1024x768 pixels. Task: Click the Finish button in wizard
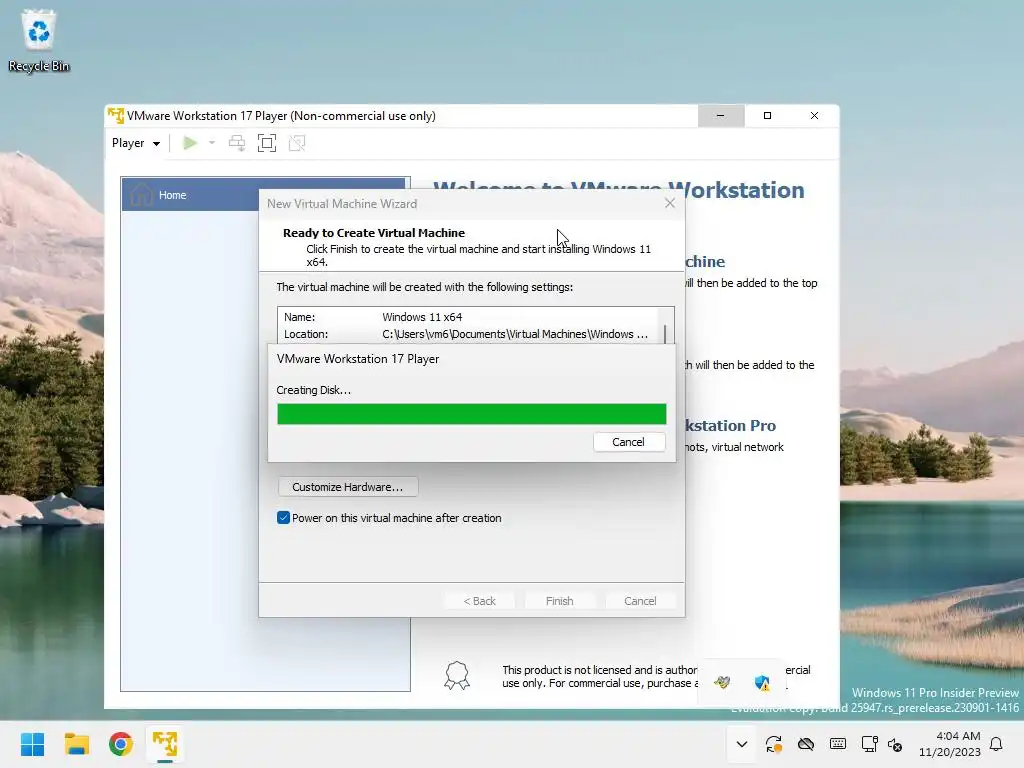click(x=560, y=601)
